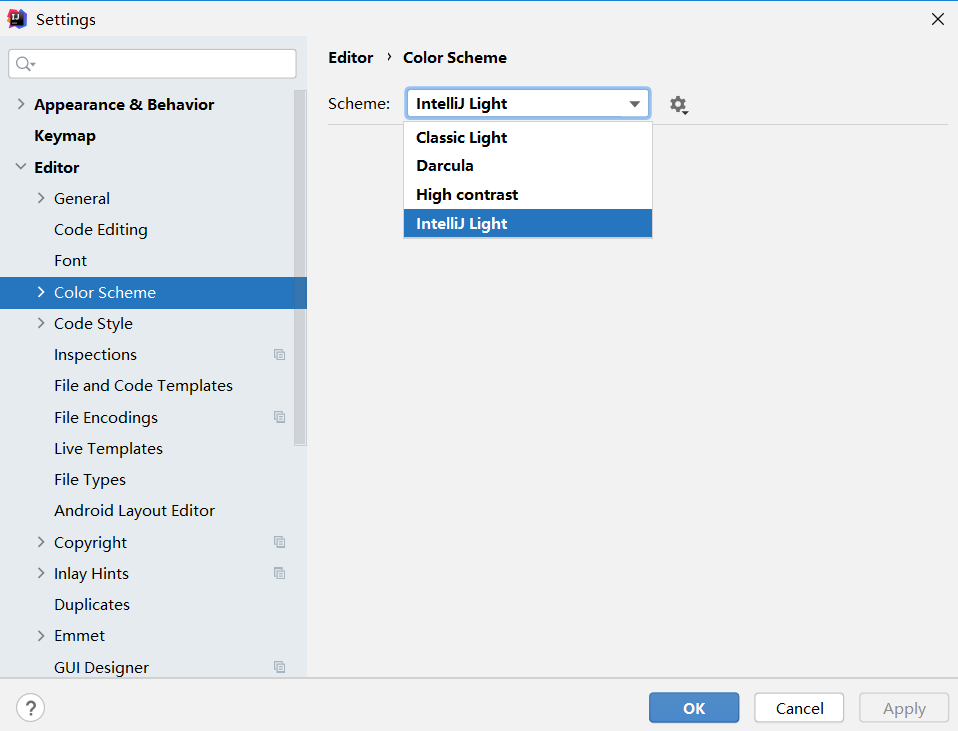Click the magnifier icon in the search box
Screen dimensions: 958x731
tap(22, 63)
